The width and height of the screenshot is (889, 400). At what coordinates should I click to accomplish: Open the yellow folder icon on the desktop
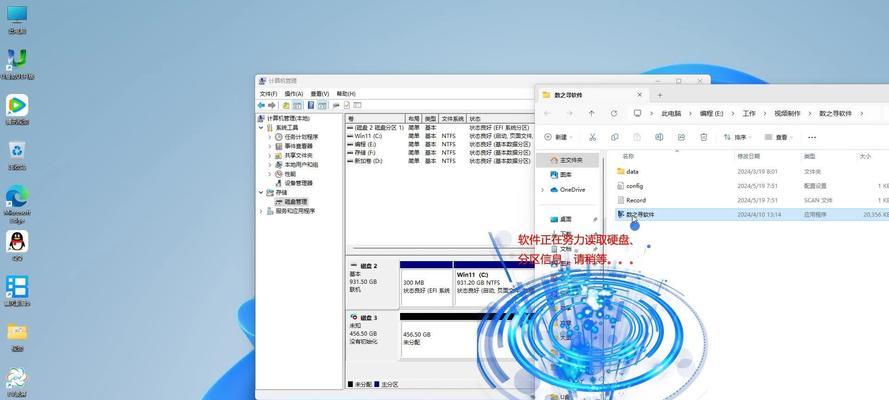click(x=17, y=337)
